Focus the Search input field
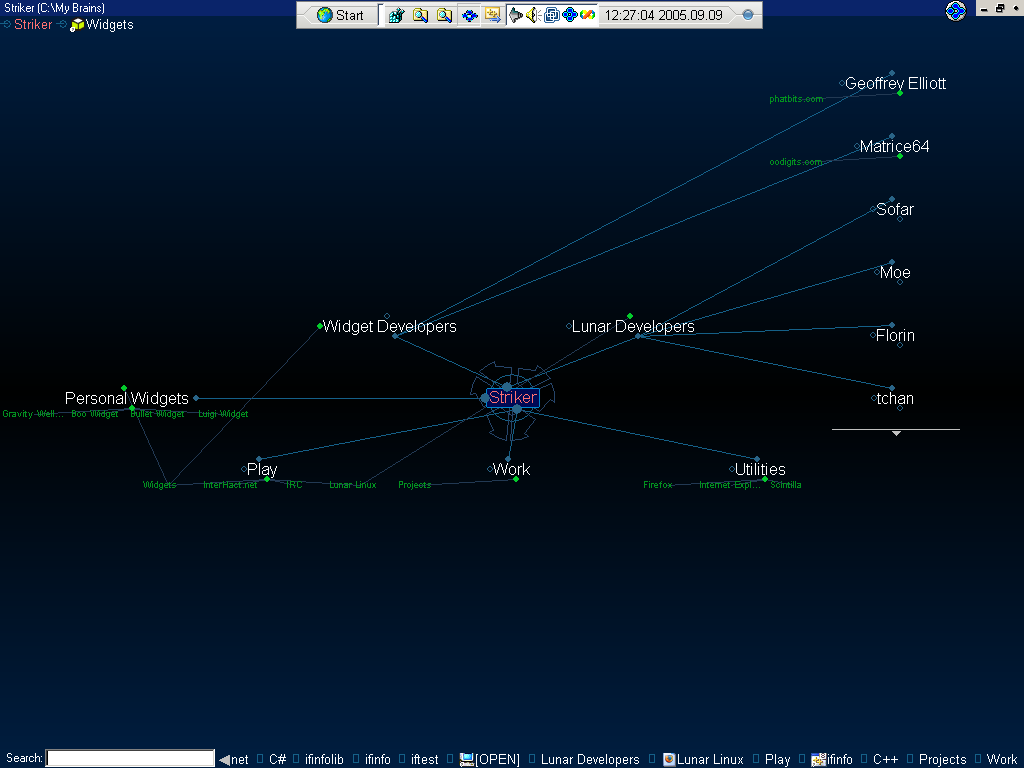Screen dimensions: 1024x768 [131, 759]
